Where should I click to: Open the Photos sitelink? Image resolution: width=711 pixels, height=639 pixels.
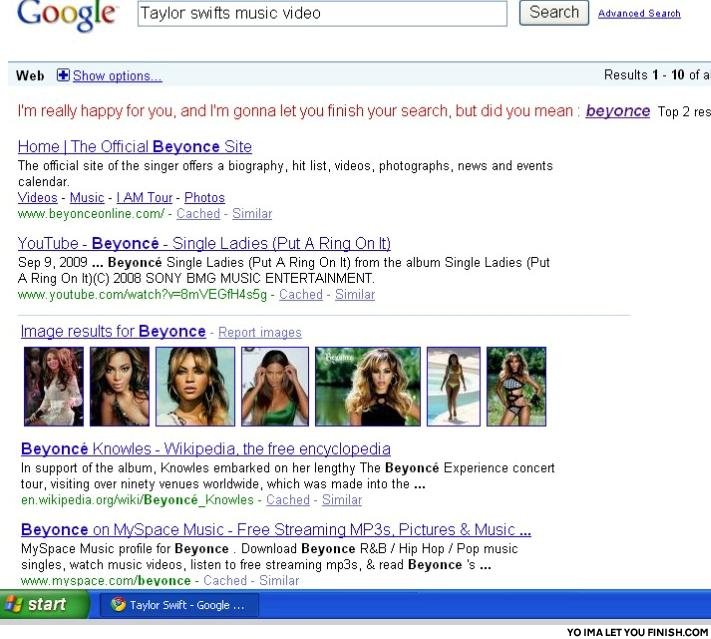click(205, 198)
